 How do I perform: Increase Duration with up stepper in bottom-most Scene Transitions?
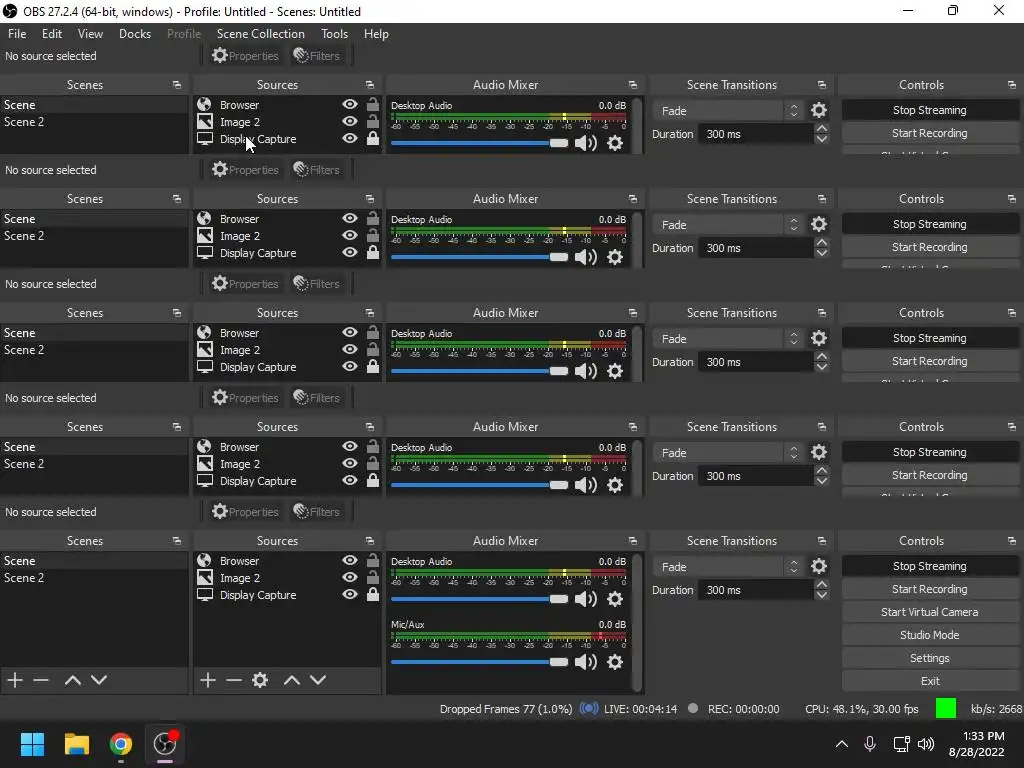pos(822,584)
